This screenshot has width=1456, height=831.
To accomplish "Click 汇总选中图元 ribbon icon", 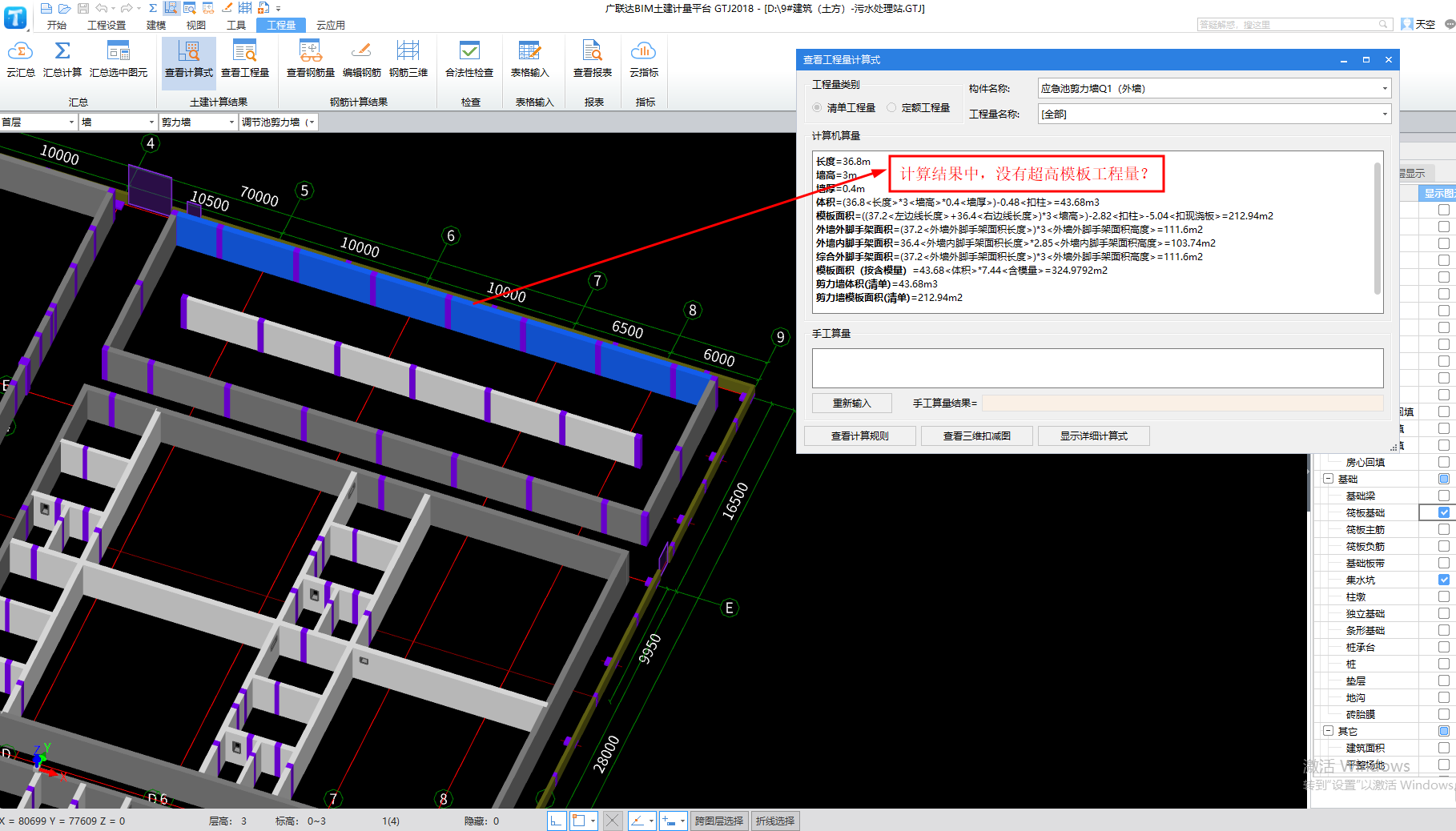I will (x=119, y=59).
